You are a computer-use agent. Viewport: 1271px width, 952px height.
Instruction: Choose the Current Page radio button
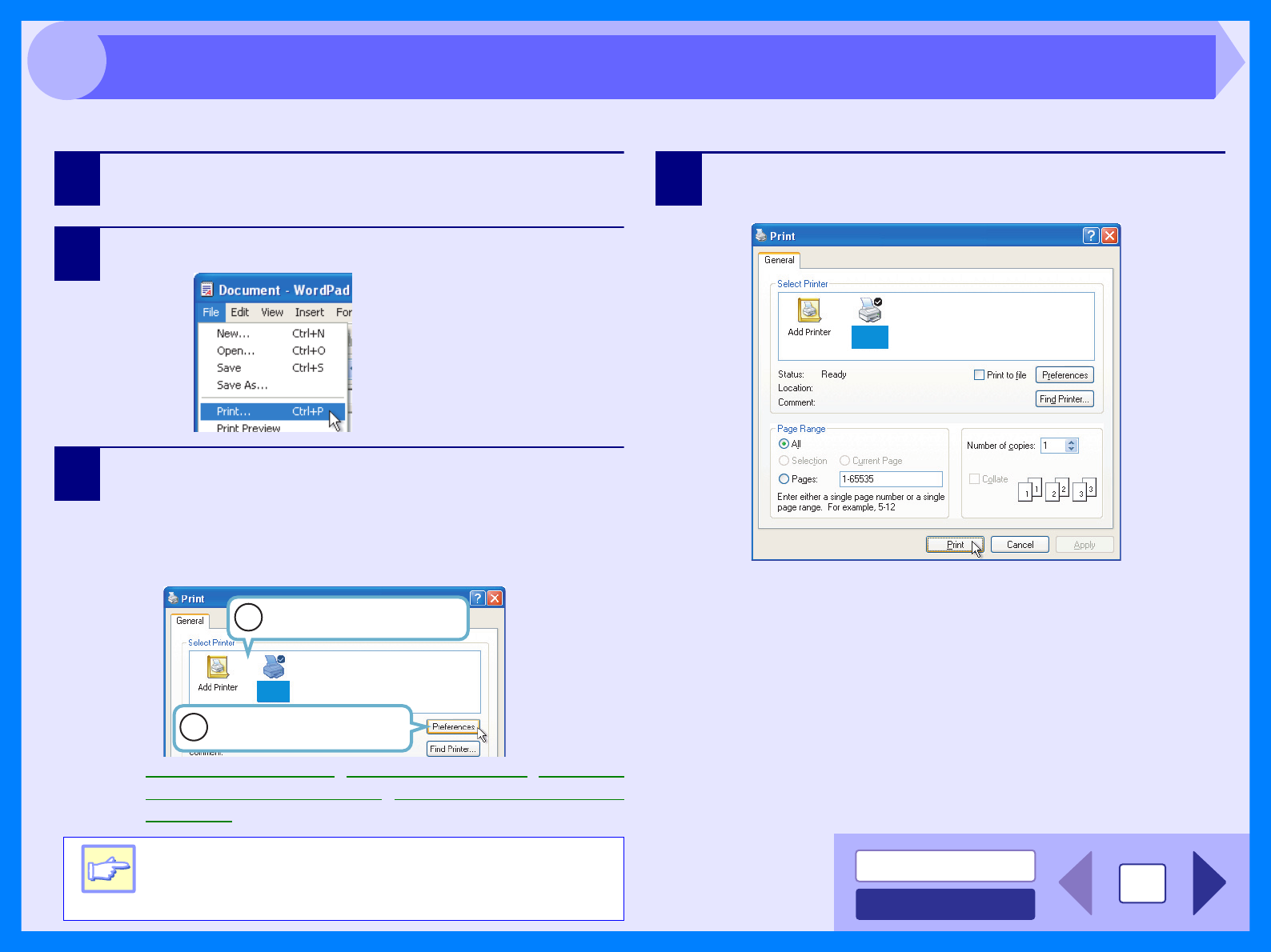click(x=844, y=461)
